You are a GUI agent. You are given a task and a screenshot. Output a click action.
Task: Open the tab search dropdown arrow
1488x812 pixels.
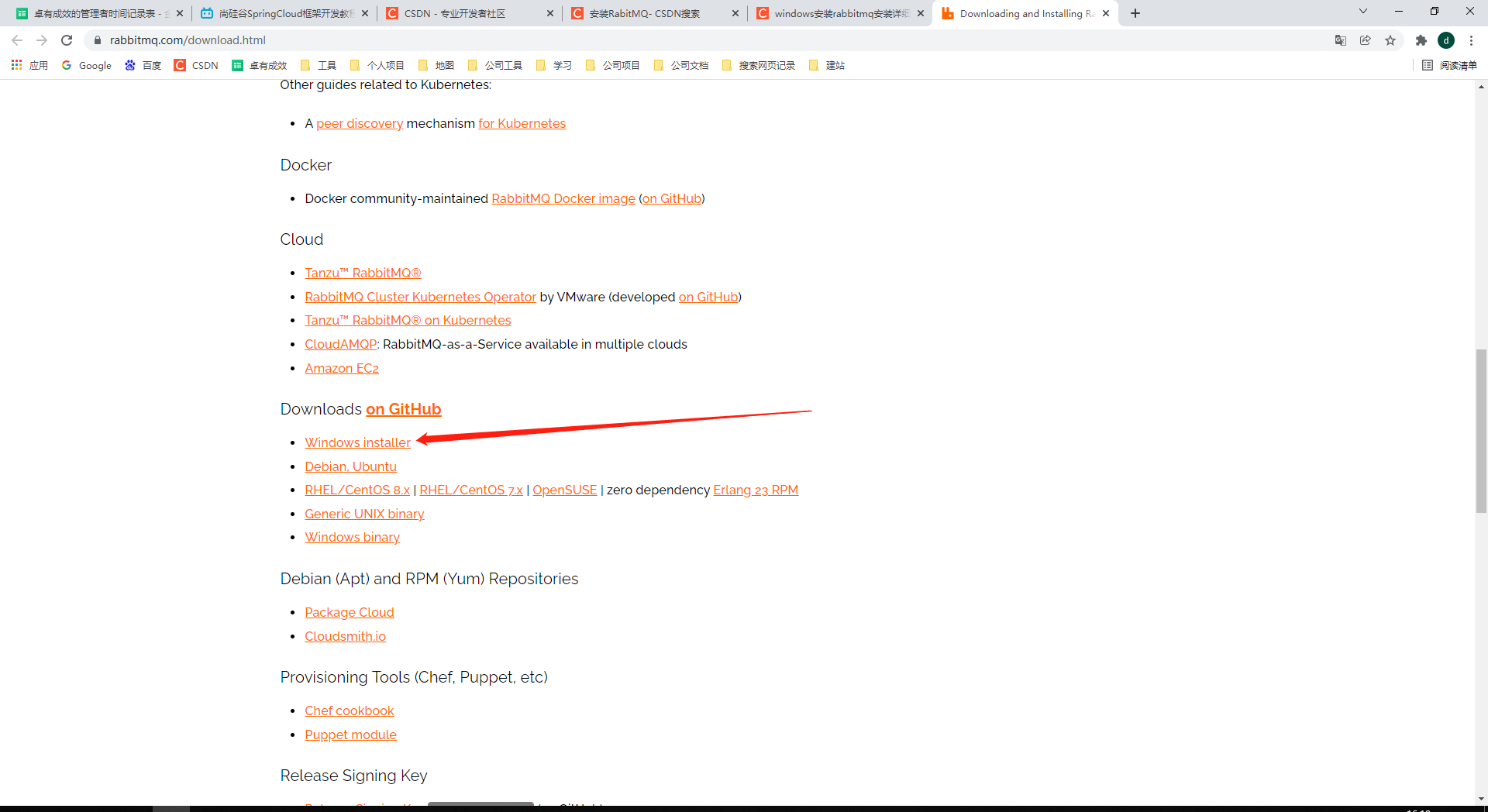pyautogui.click(x=1363, y=11)
